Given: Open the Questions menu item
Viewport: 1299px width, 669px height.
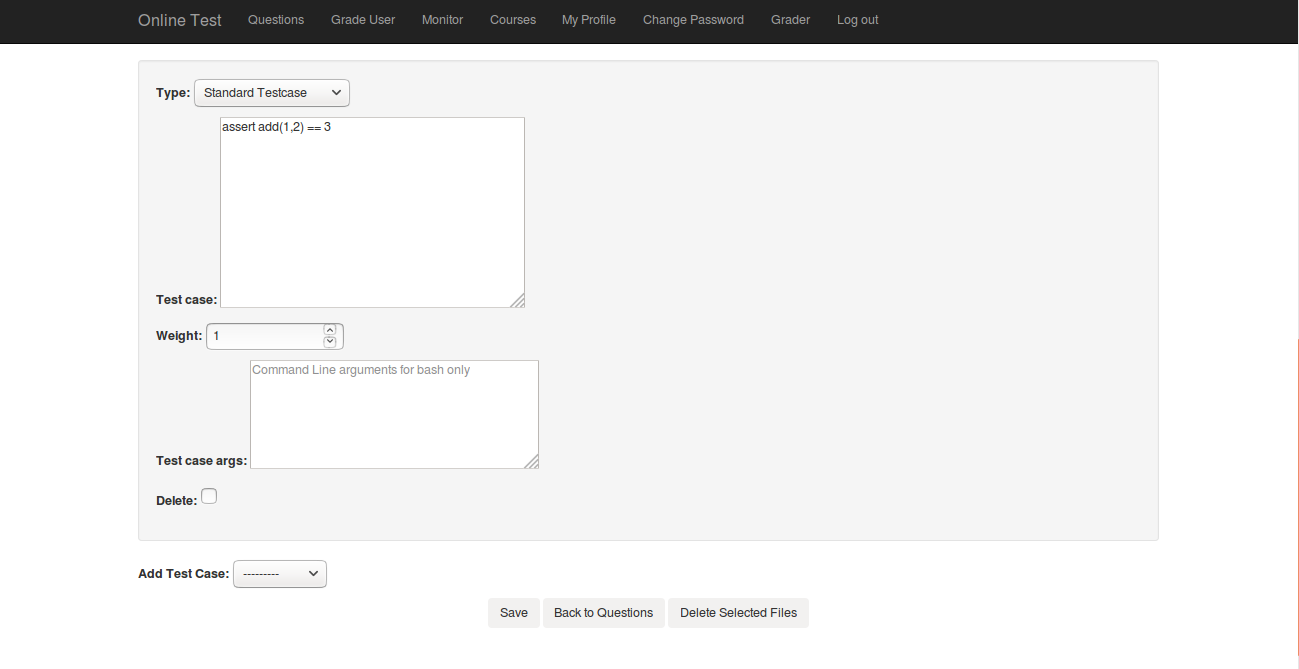Looking at the screenshot, I should tap(276, 20).
